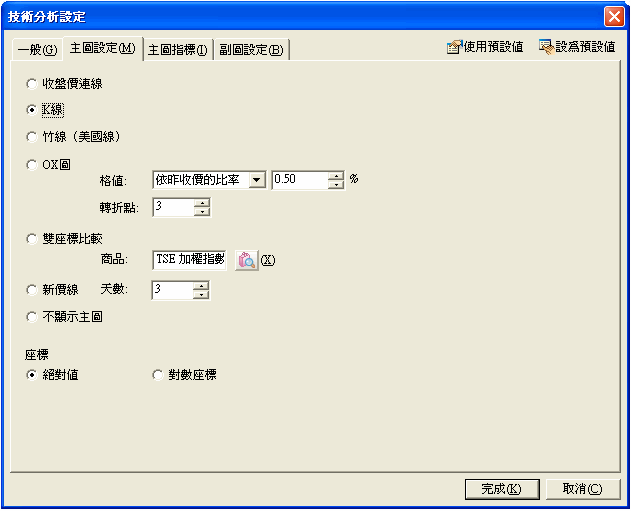The width and height of the screenshot is (631, 511).
Task: Click the 設為預設值 icon
Action: 546,47
